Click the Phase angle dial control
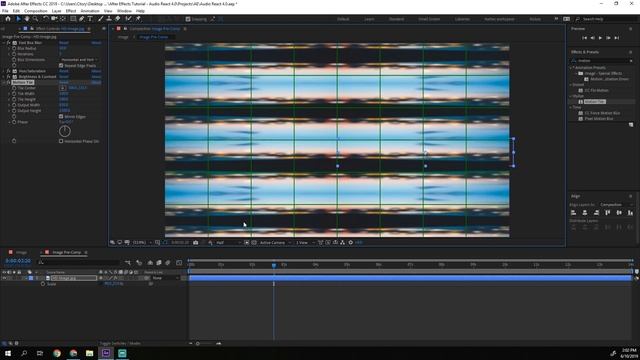Image resolution: width=640 pixels, height=360 pixels. click(65, 131)
